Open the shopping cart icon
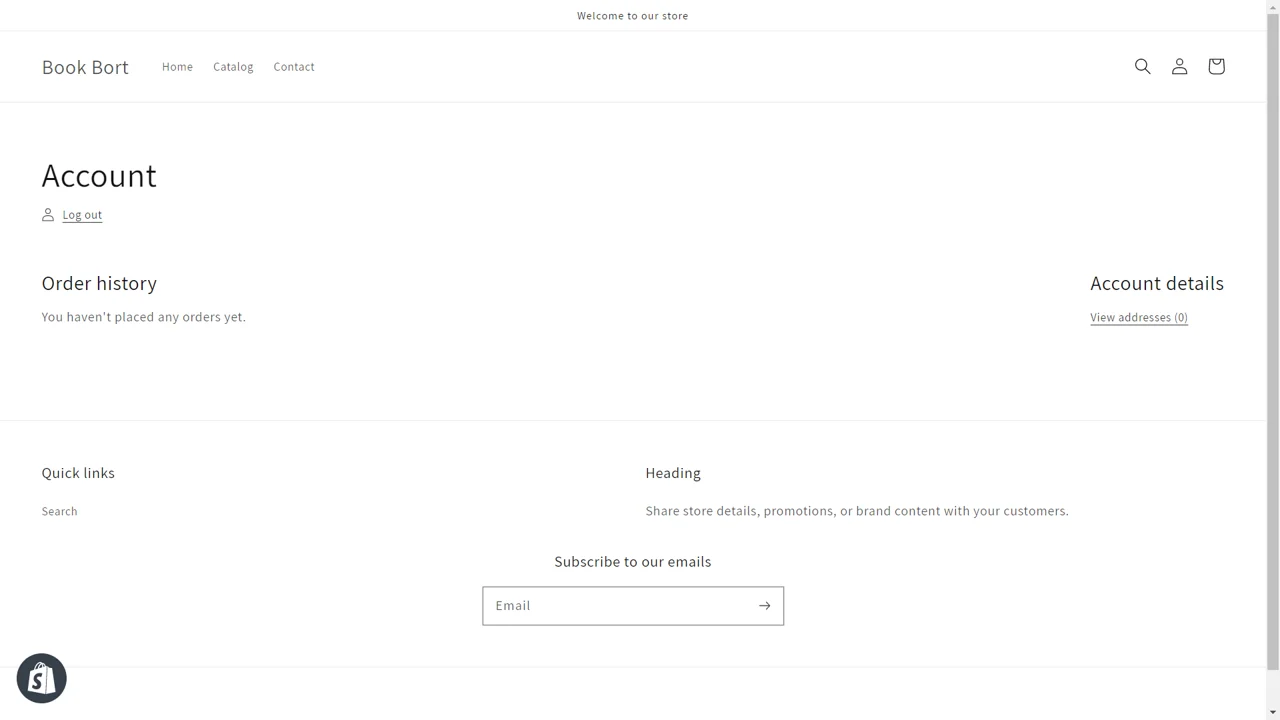This screenshot has width=1280, height=720. tap(1216, 66)
